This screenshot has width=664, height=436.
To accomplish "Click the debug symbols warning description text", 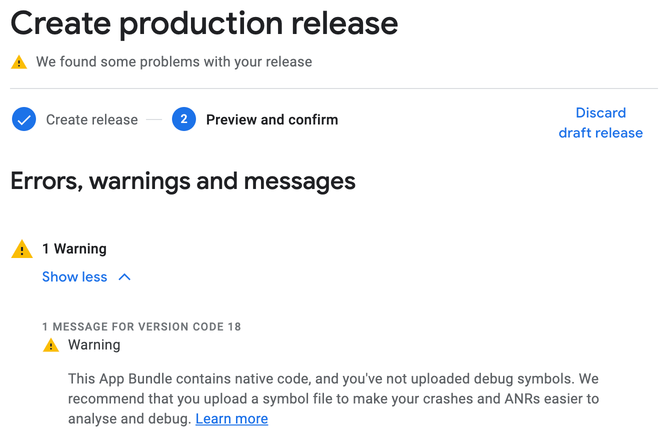I will click(x=334, y=398).
